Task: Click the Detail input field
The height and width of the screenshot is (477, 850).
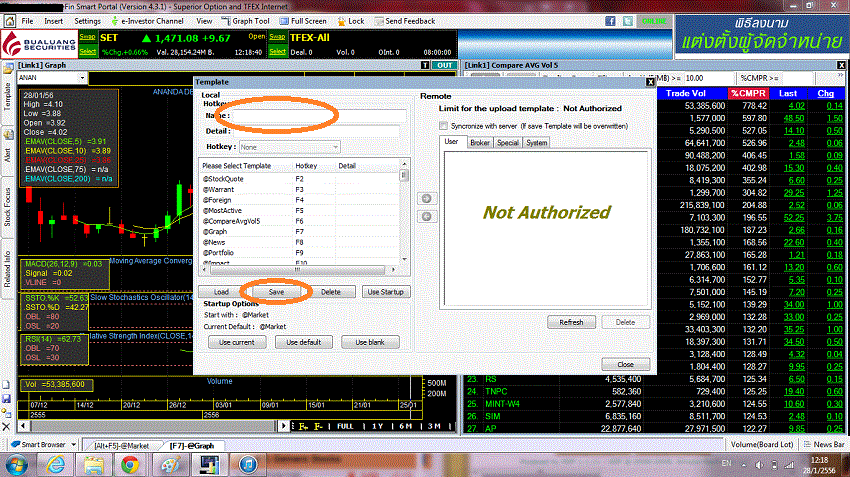Action: tap(317, 131)
